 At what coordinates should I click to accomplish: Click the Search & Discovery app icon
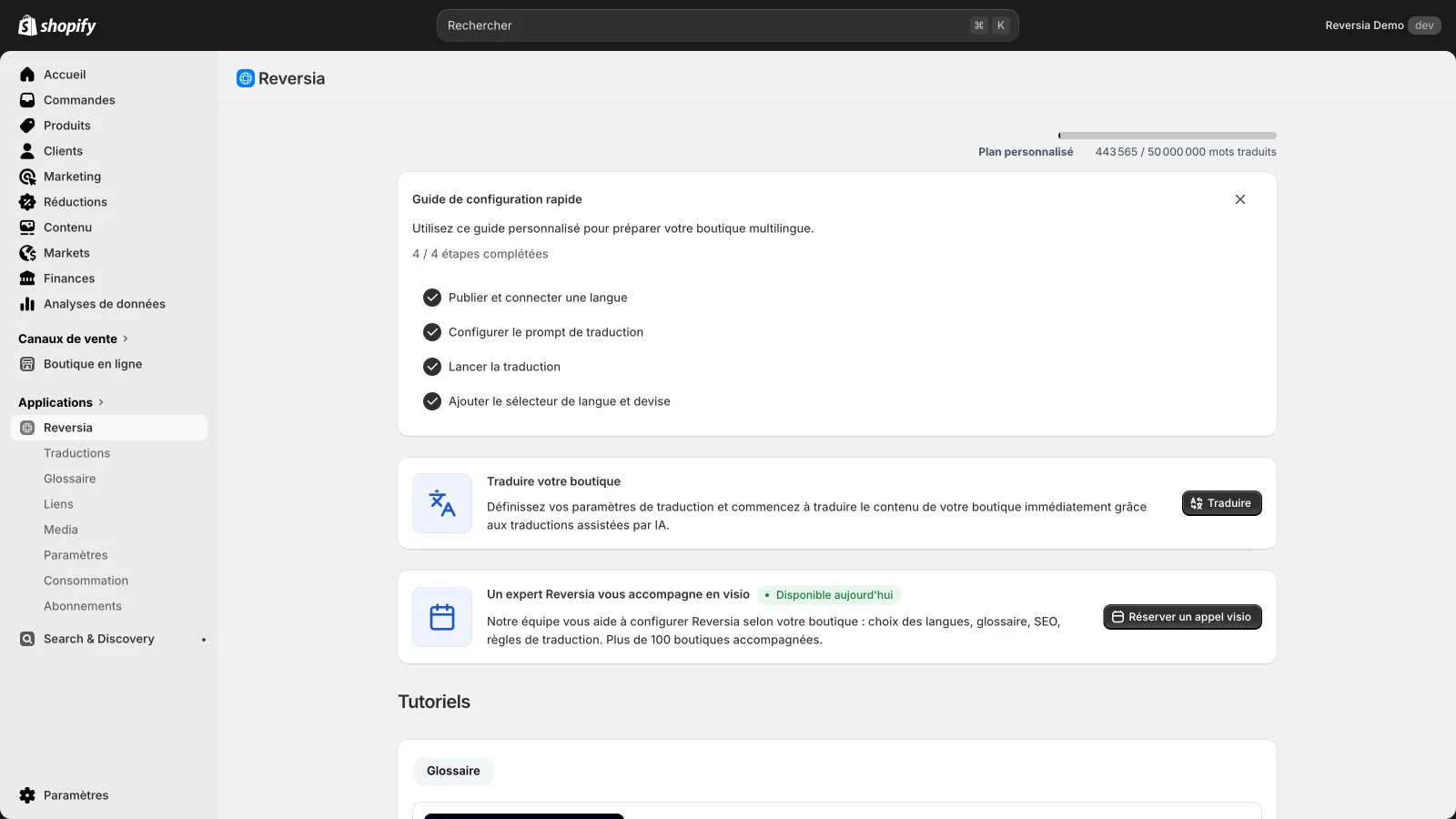(27, 639)
